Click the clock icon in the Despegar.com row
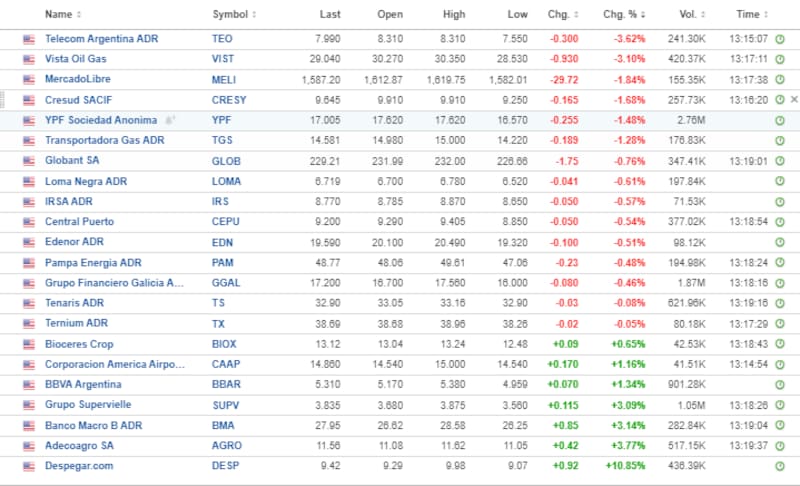The image size is (800, 486). click(780, 467)
